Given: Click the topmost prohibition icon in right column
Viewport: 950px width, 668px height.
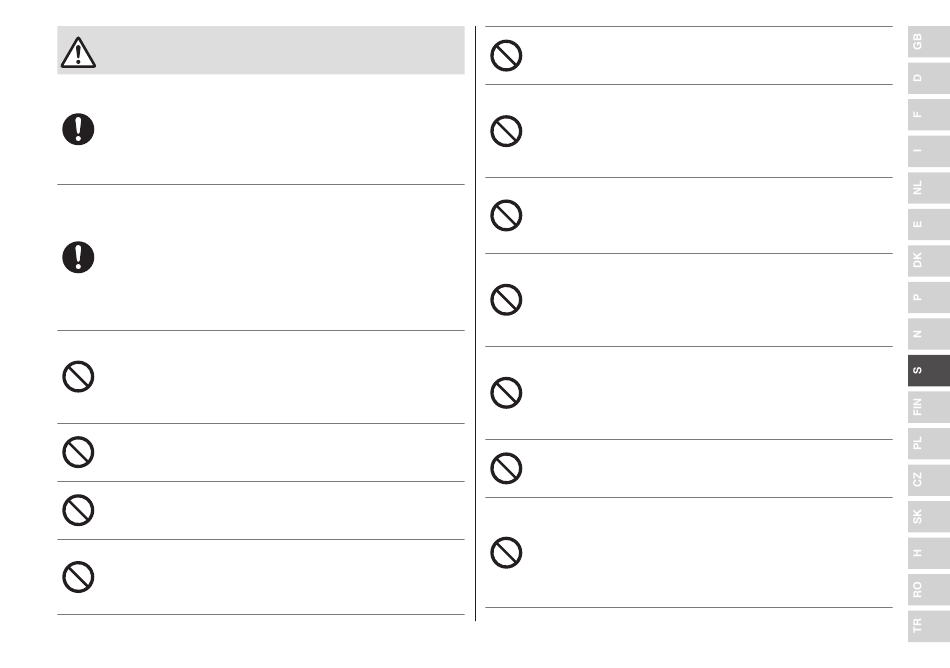Looking at the screenshot, I should pos(506,56).
